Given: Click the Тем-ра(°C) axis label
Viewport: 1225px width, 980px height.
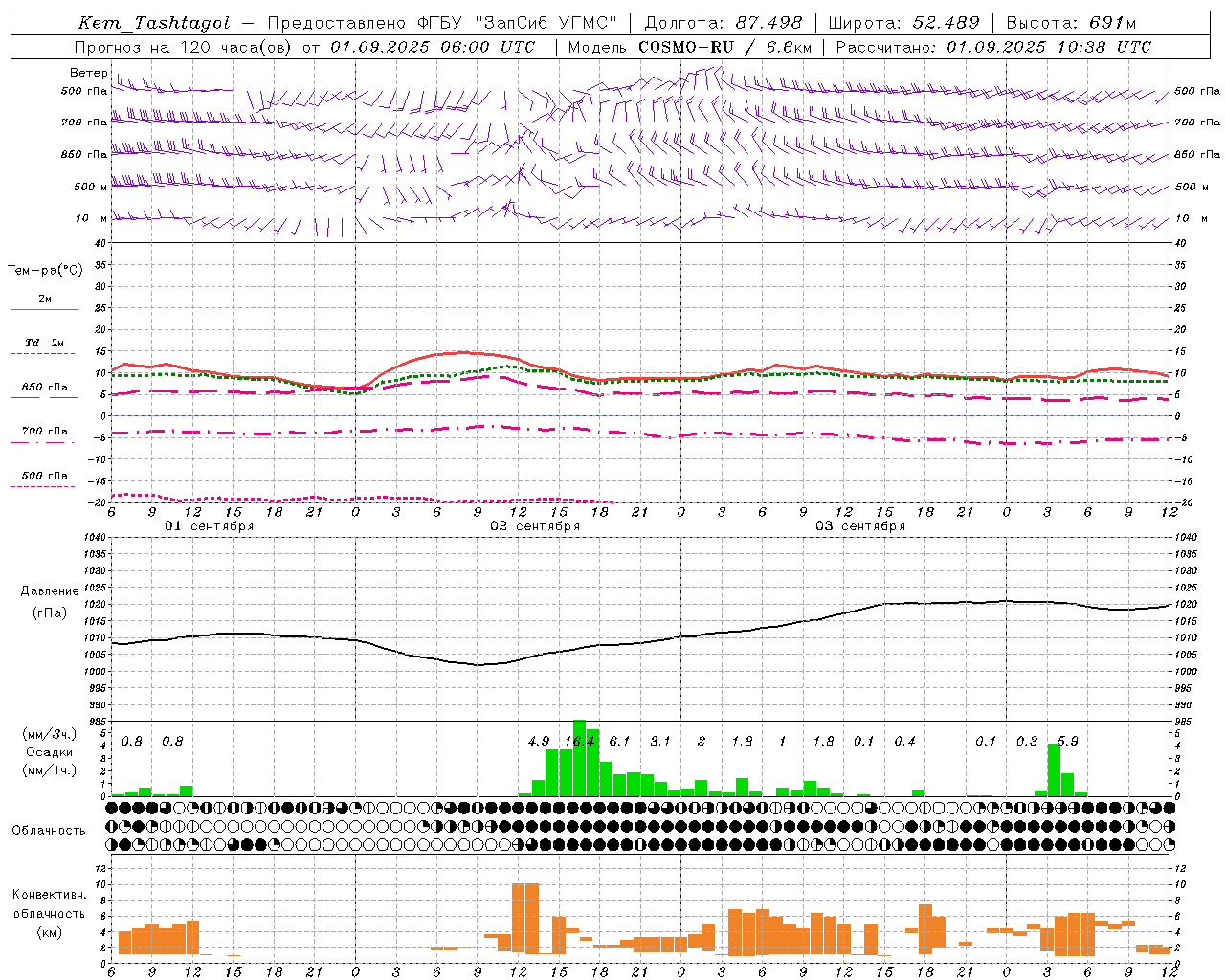Looking at the screenshot, I should point(45,271).
